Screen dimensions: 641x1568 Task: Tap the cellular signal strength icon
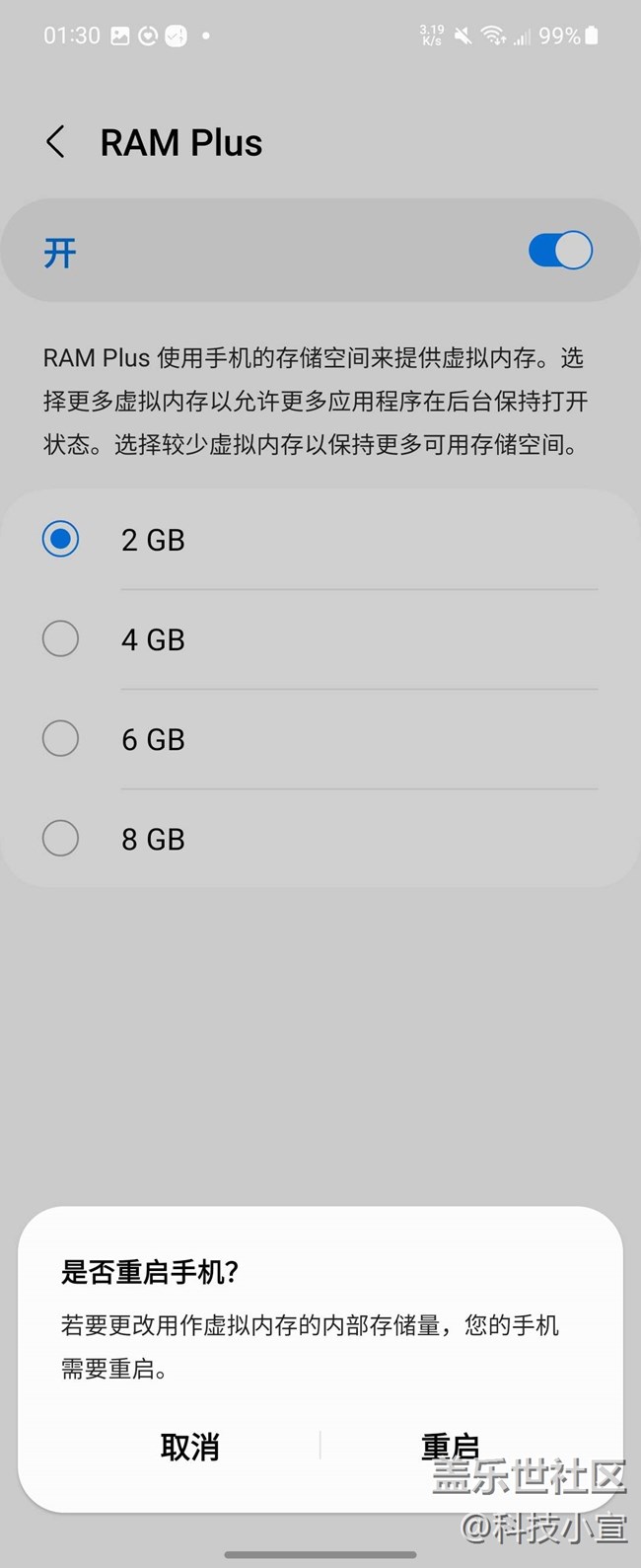tap(522, 37)
